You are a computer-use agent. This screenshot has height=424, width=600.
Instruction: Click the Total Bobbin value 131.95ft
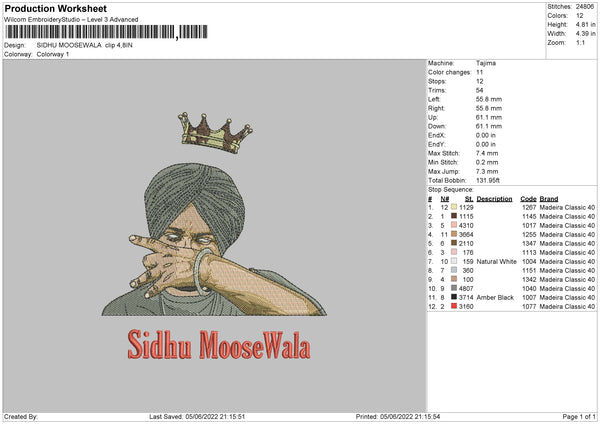tap(488, 180)
